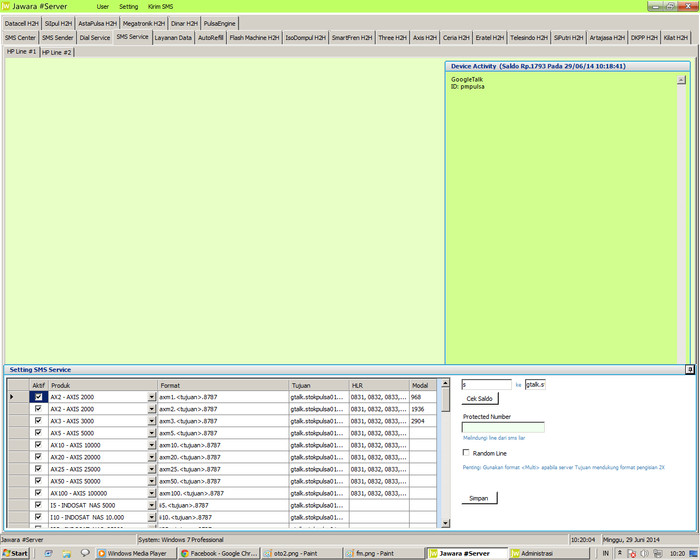Uncheck Aktif for AX2 - AXIS 2000 first row

38,397
